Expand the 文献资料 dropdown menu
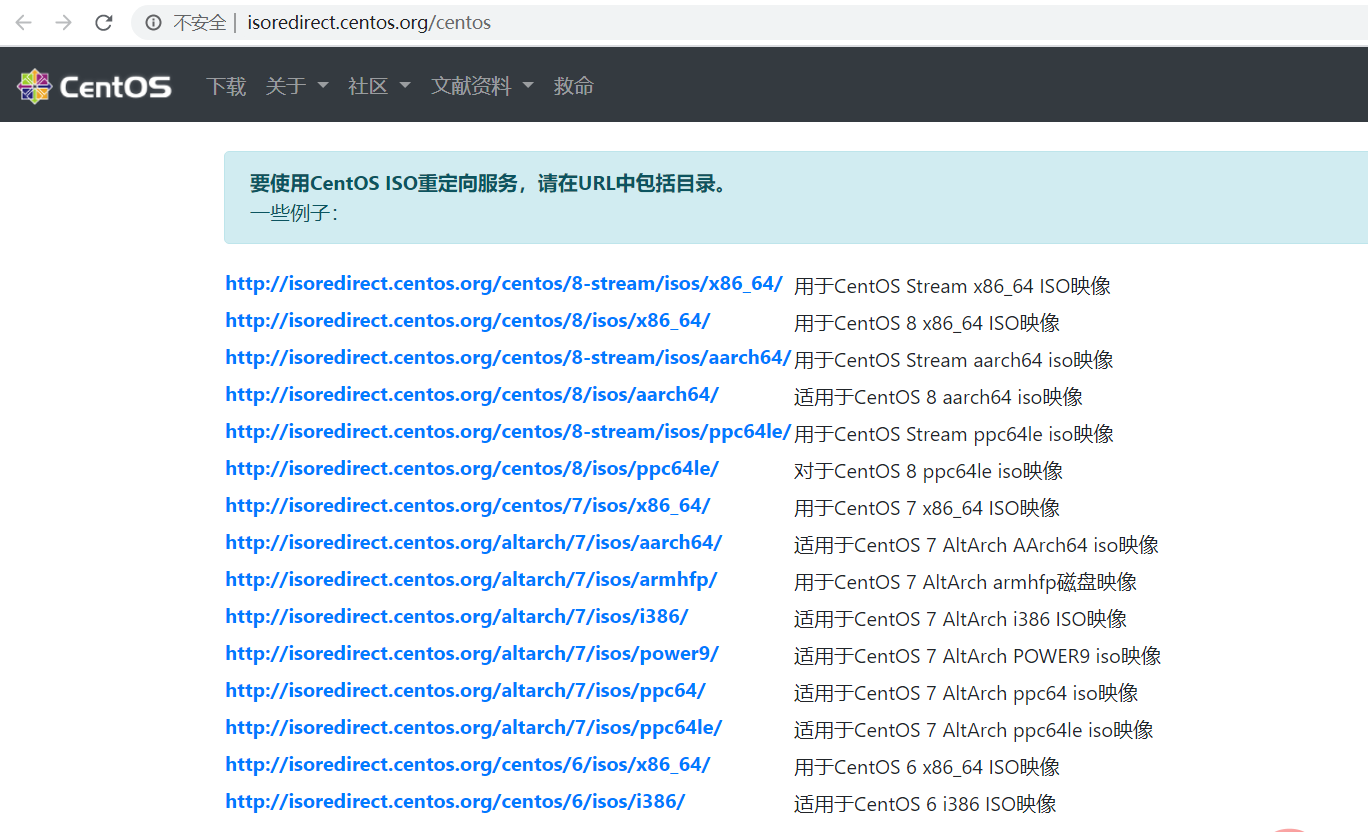 click(482, 86)
